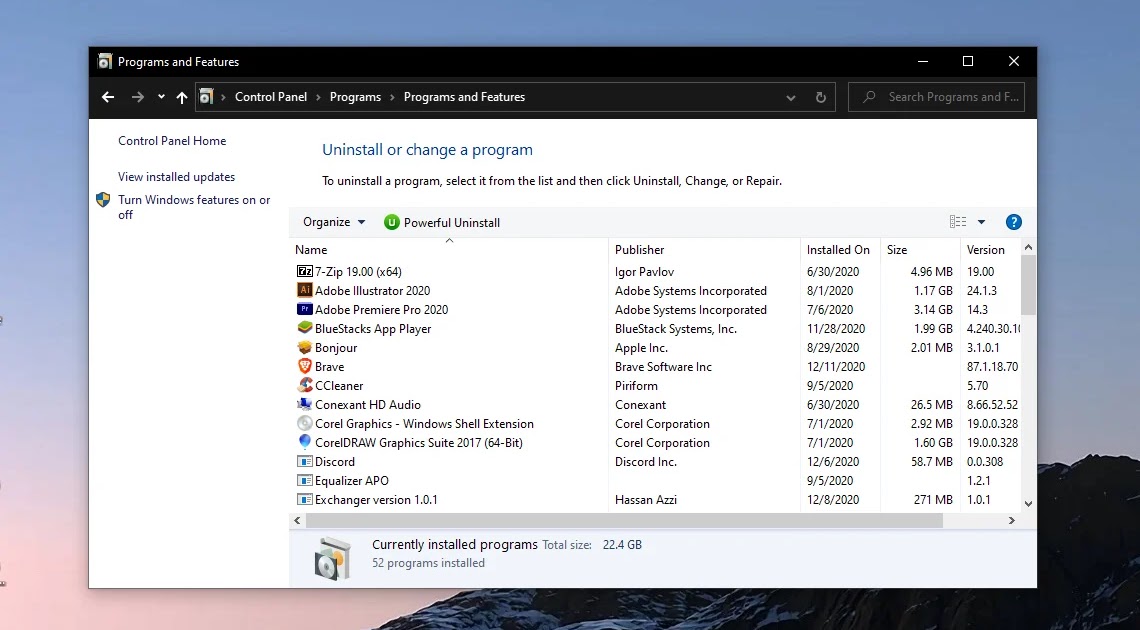Expand the chevron after Control Panel breadcrumb

(x=318, y=97)
